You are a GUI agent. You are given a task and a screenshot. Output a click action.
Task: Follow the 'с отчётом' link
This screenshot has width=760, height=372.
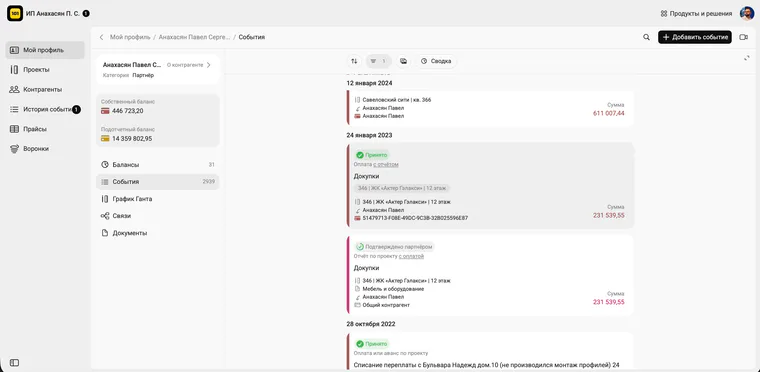tap(386, 165)
